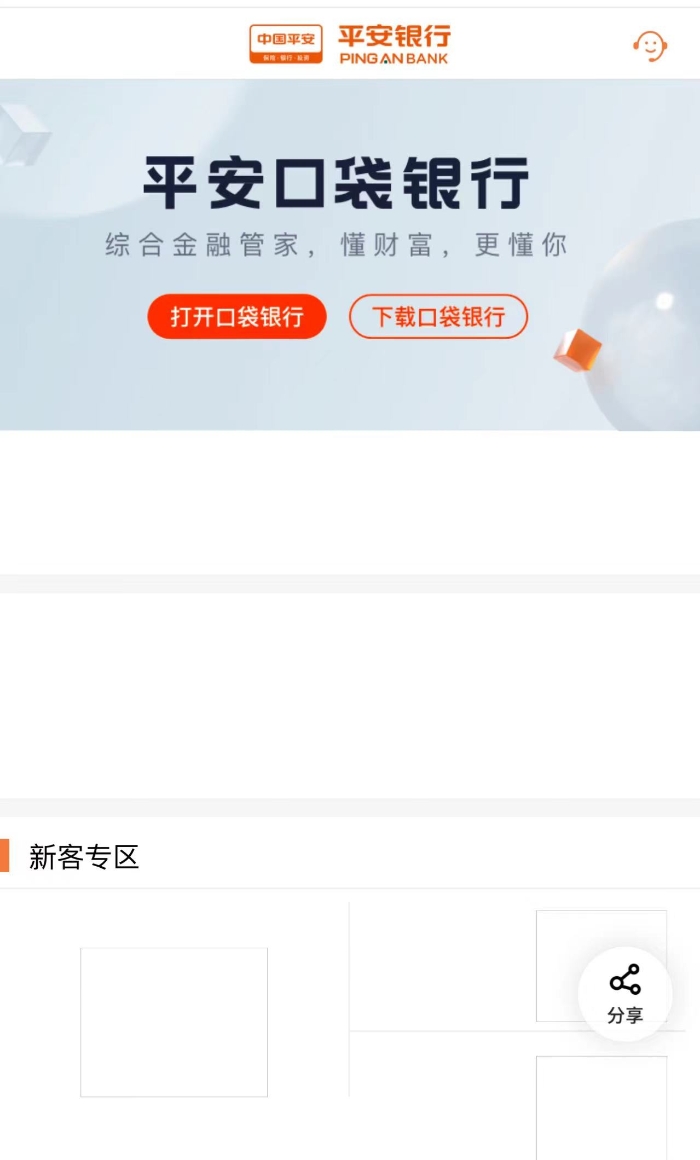Click the slogan 综合金融管家，懂财富，更懂你
The image size is (700, 1160).
(337, 244)
